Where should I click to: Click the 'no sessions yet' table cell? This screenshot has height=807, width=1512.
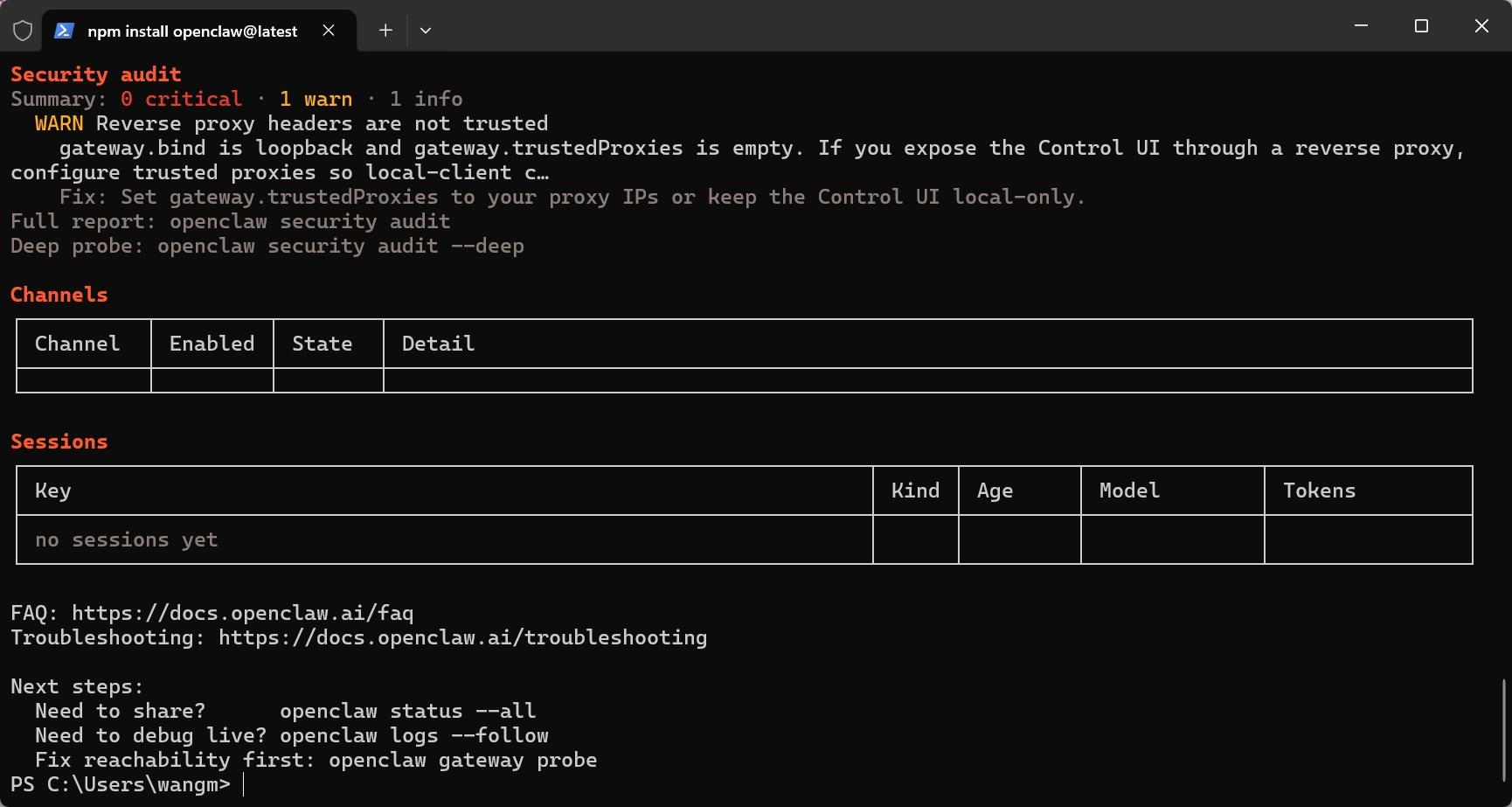coord(127,539)
